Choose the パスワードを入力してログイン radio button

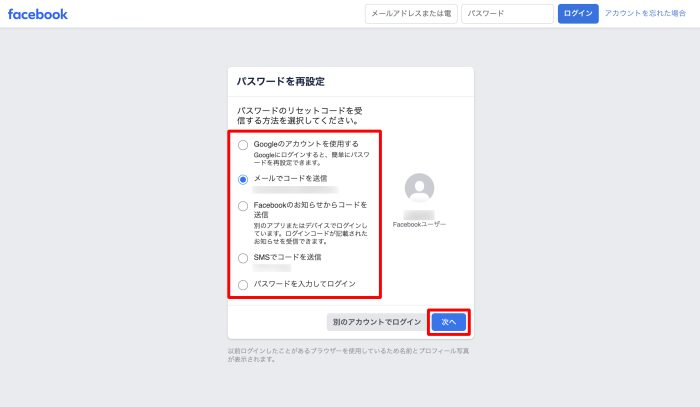pyautogui.click(x=243, y=284)
